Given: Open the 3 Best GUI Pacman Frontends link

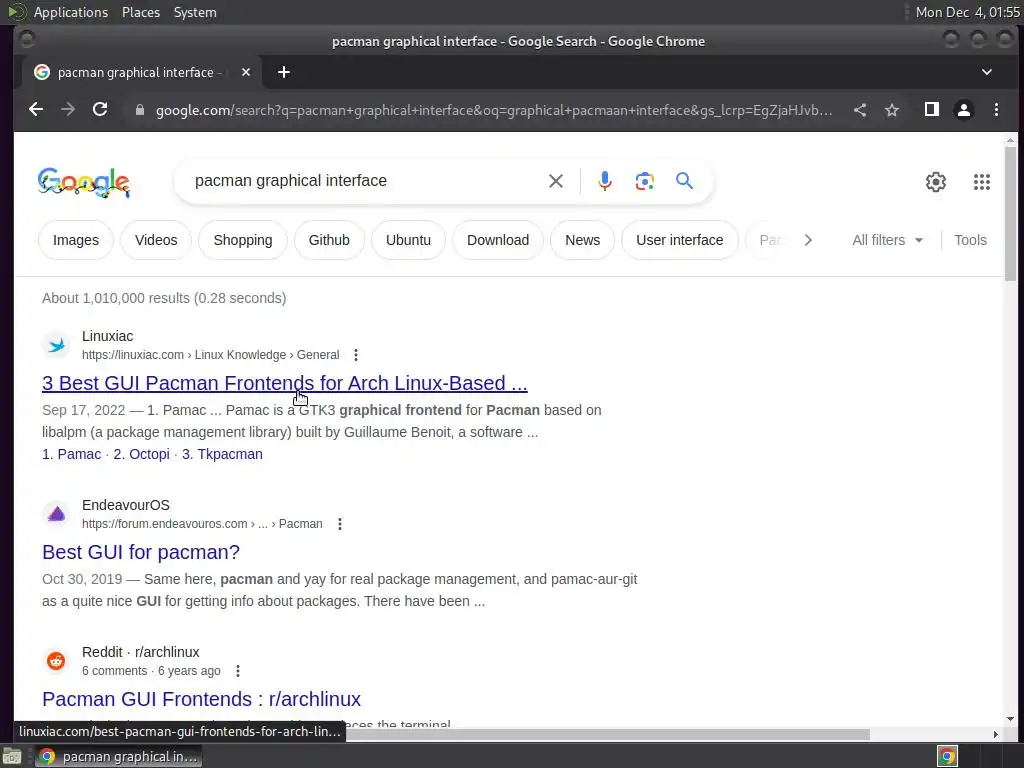Looking at the screenshot, I should pos(285,383).
